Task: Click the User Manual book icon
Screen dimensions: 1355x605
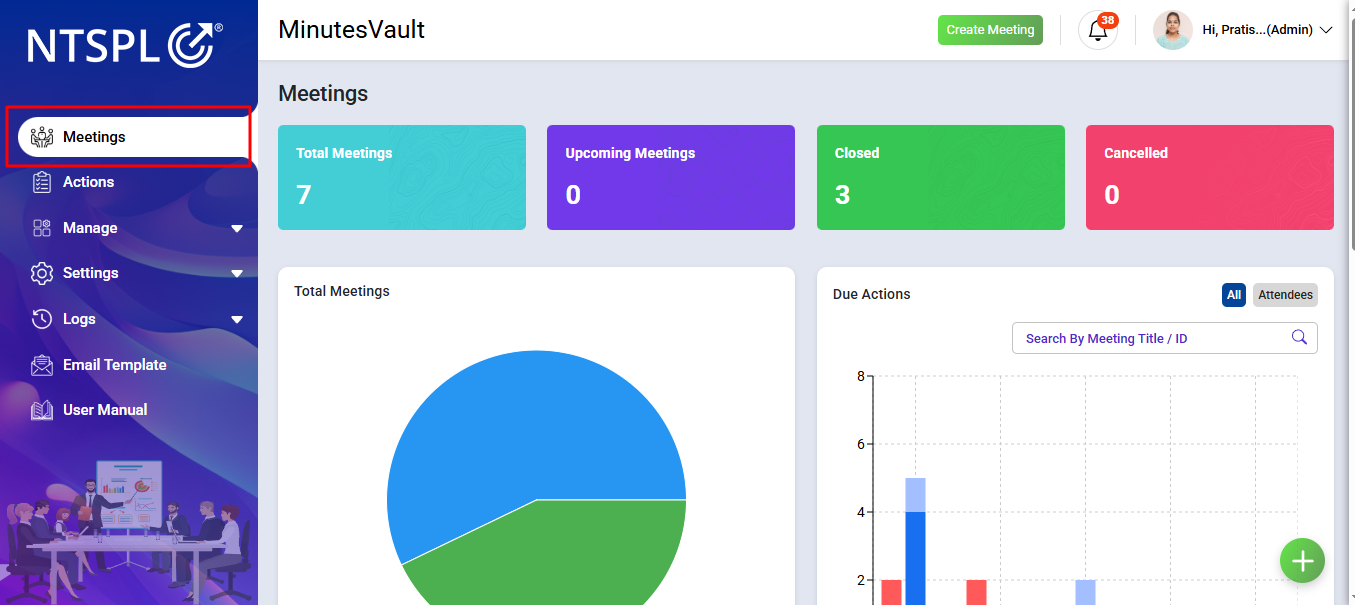Action: coord(42,410)
